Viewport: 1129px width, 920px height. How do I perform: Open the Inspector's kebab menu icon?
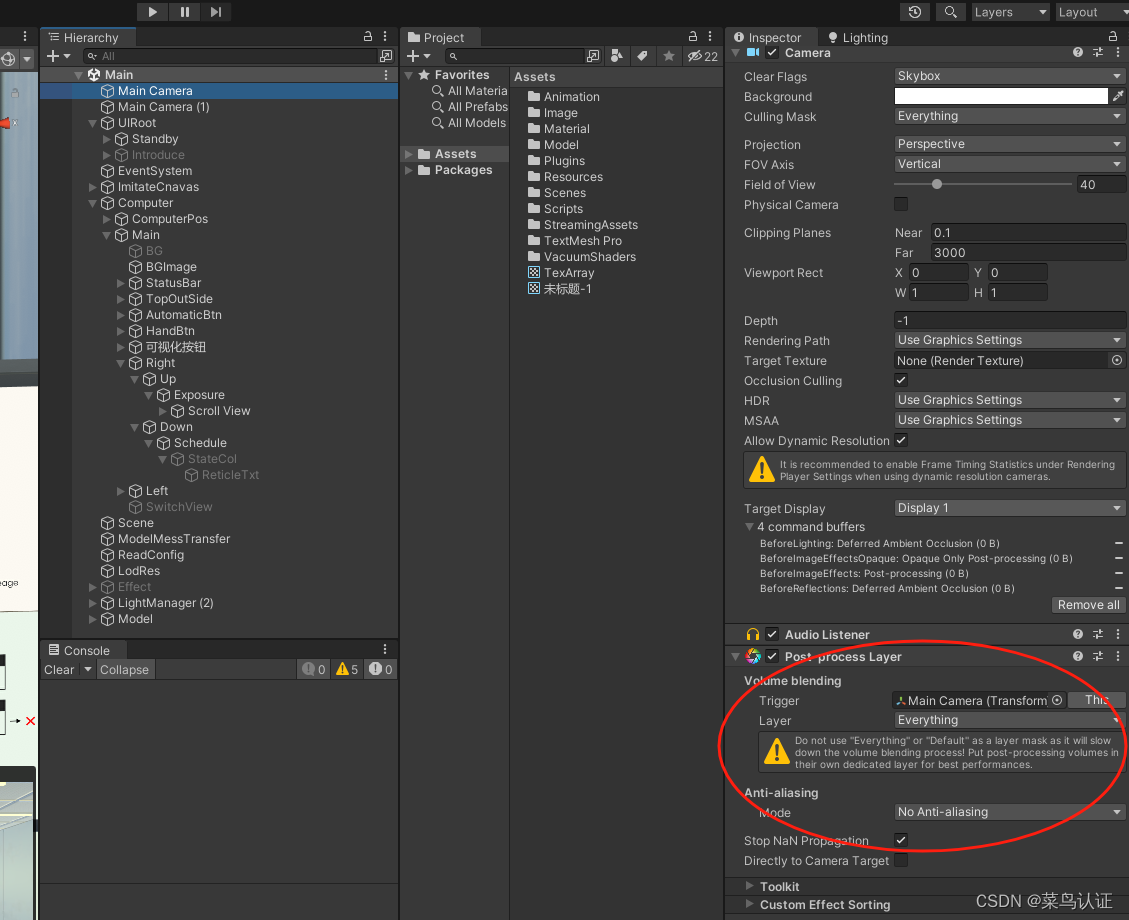pyautogui.click(x=1119, y=52)
